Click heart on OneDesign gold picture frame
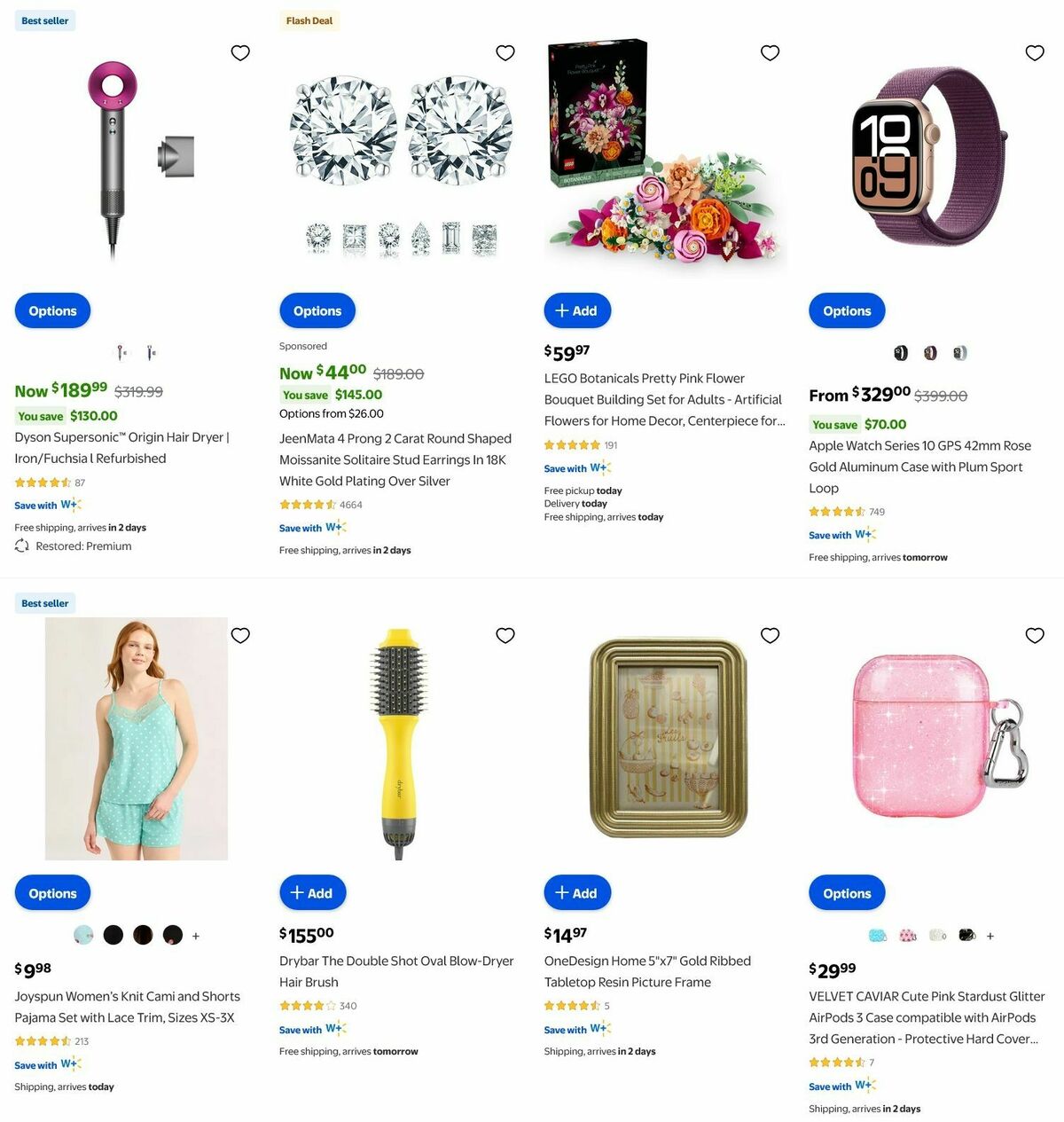1064x1122 pixels. click(770, 635)
